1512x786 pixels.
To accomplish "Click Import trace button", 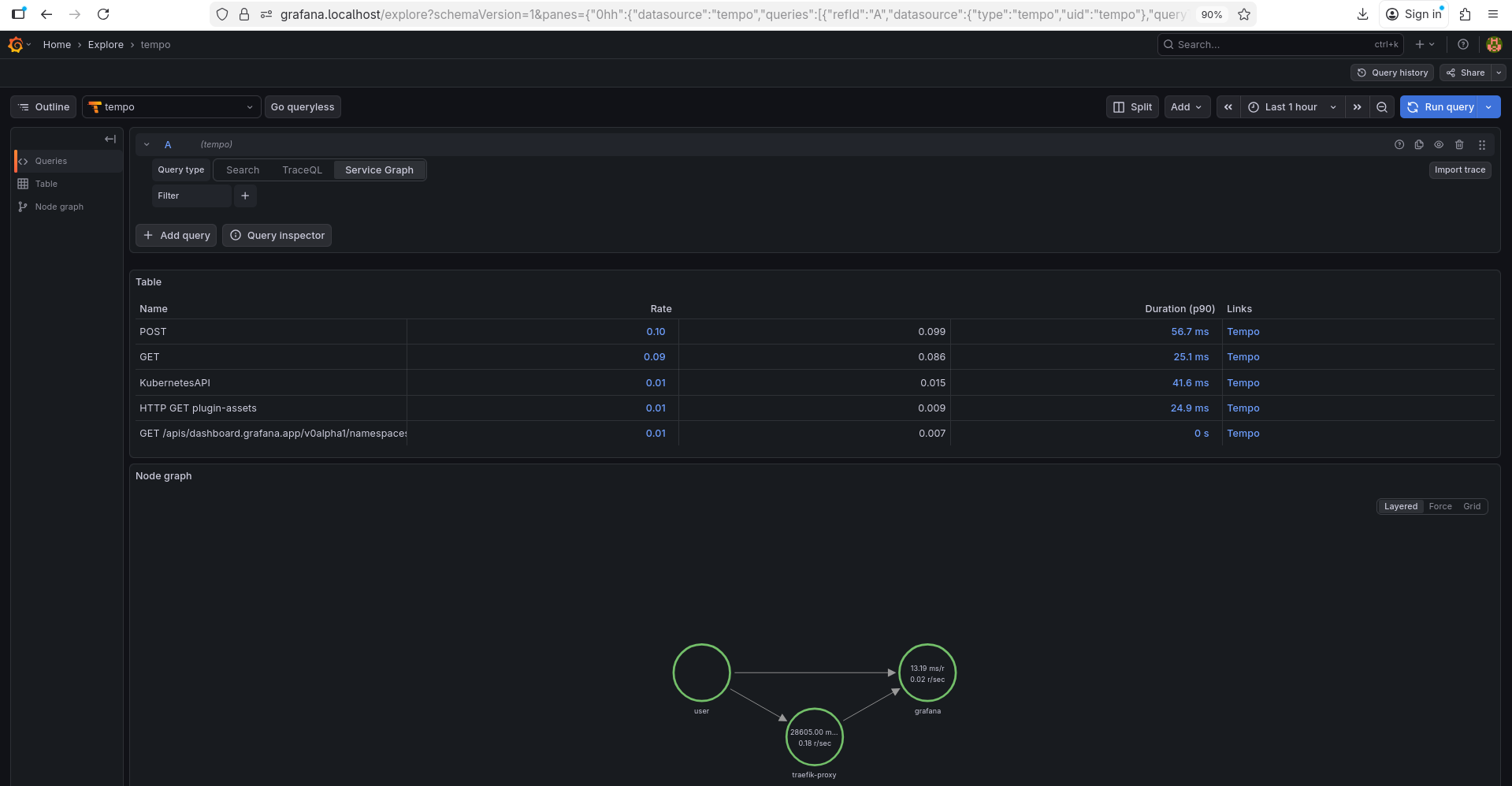I will pyautogui.click(x=1460, y=170).
